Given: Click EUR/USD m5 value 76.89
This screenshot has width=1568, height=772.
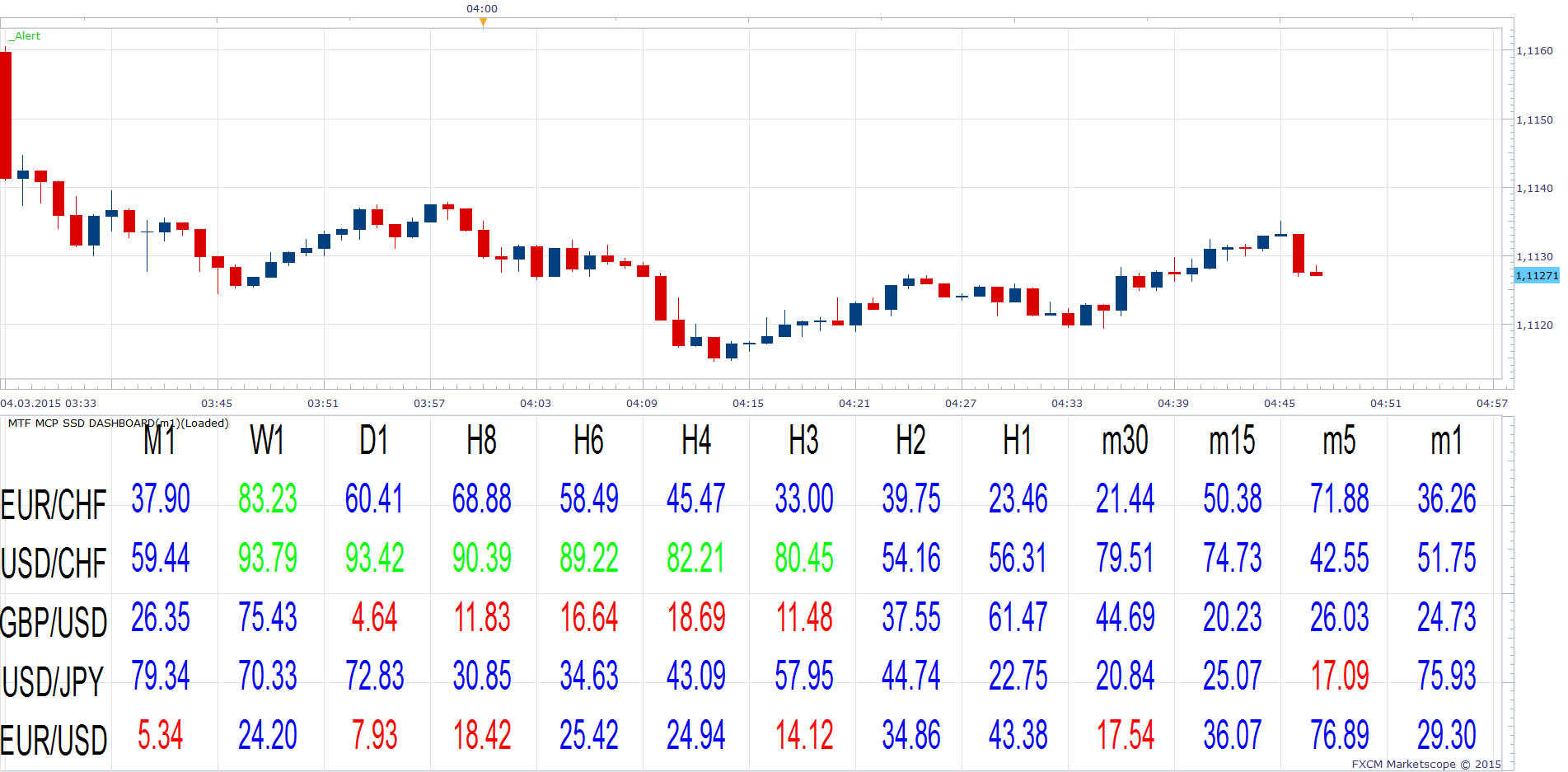Looking at the screenshot, I should [x=1340, y=735].
